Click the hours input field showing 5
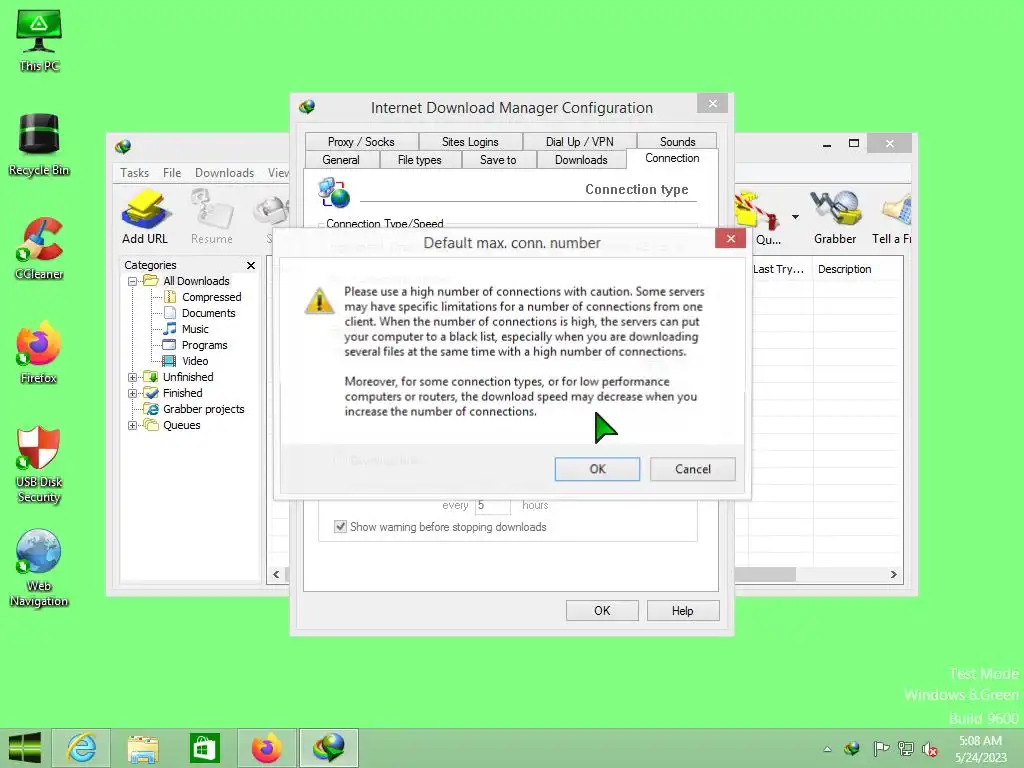The height and width of the screenshot is (768, 1024). pos(492,505)
